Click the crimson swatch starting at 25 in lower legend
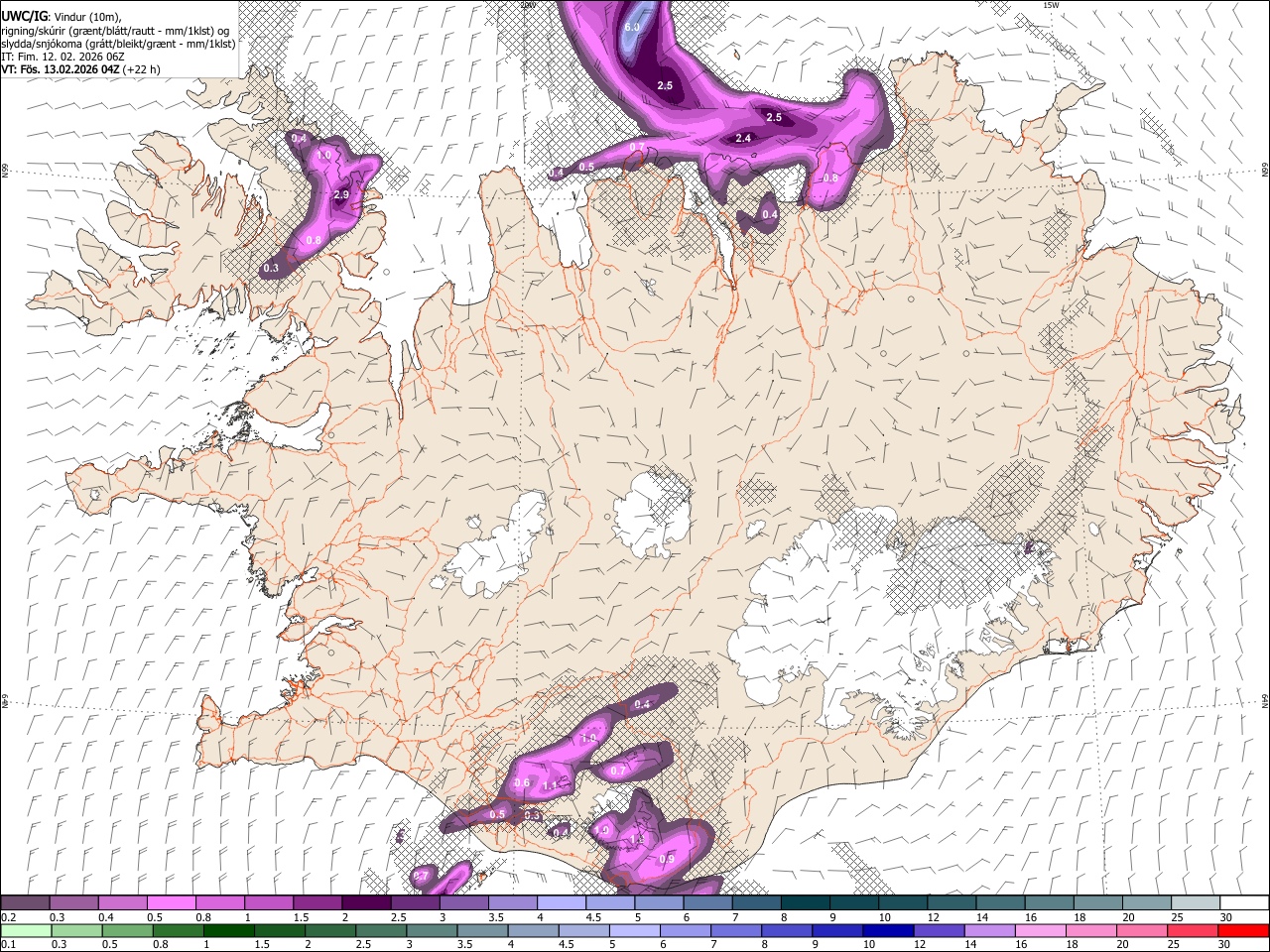 click(x=1193, y=930)
